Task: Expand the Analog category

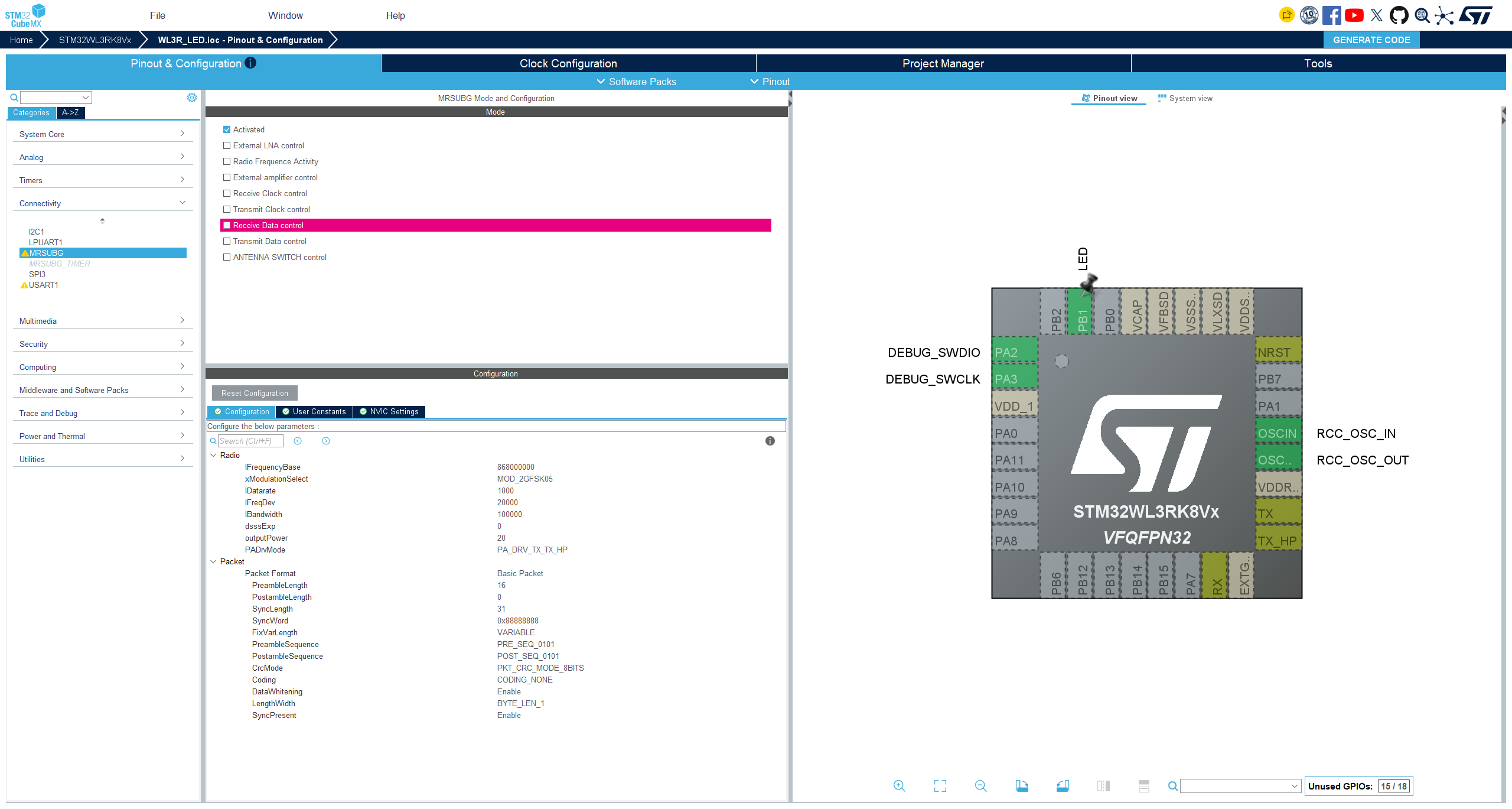Action: [102, 157]
